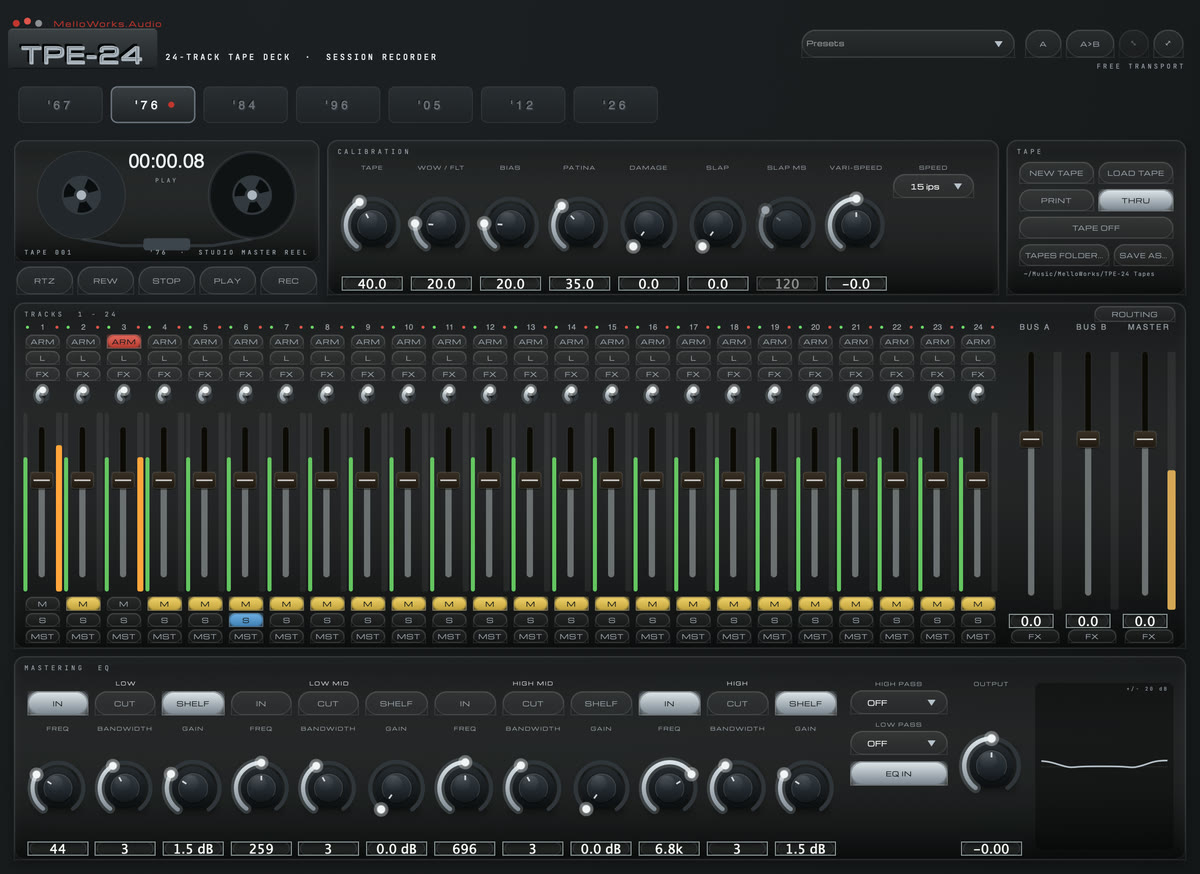Click the pan knob on track 12

tap(490, 394)
